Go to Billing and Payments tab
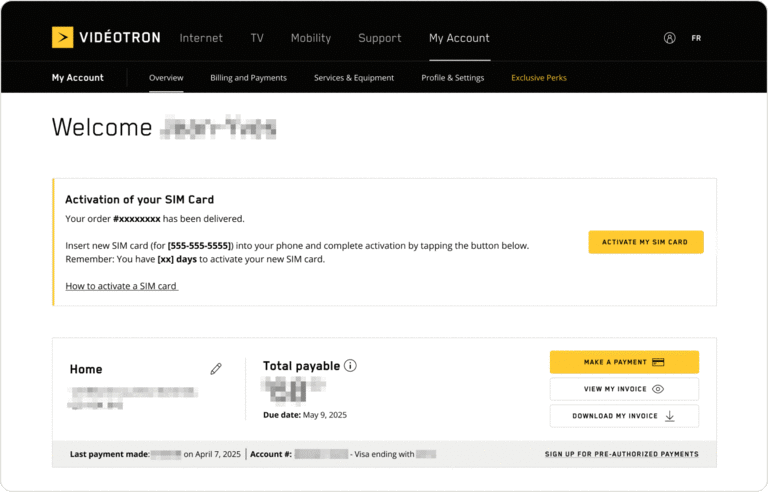 tap(248, 77)
